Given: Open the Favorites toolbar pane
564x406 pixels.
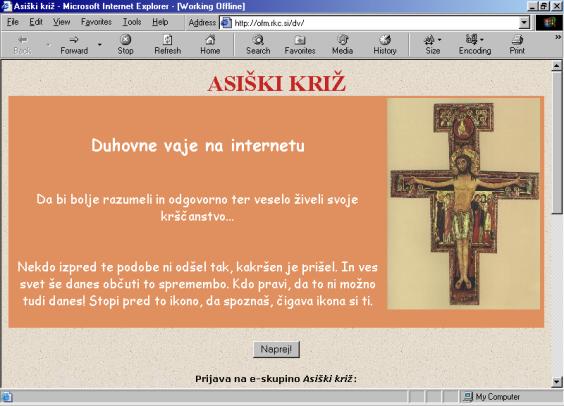Looking at the screenshot, I should 300,45.
